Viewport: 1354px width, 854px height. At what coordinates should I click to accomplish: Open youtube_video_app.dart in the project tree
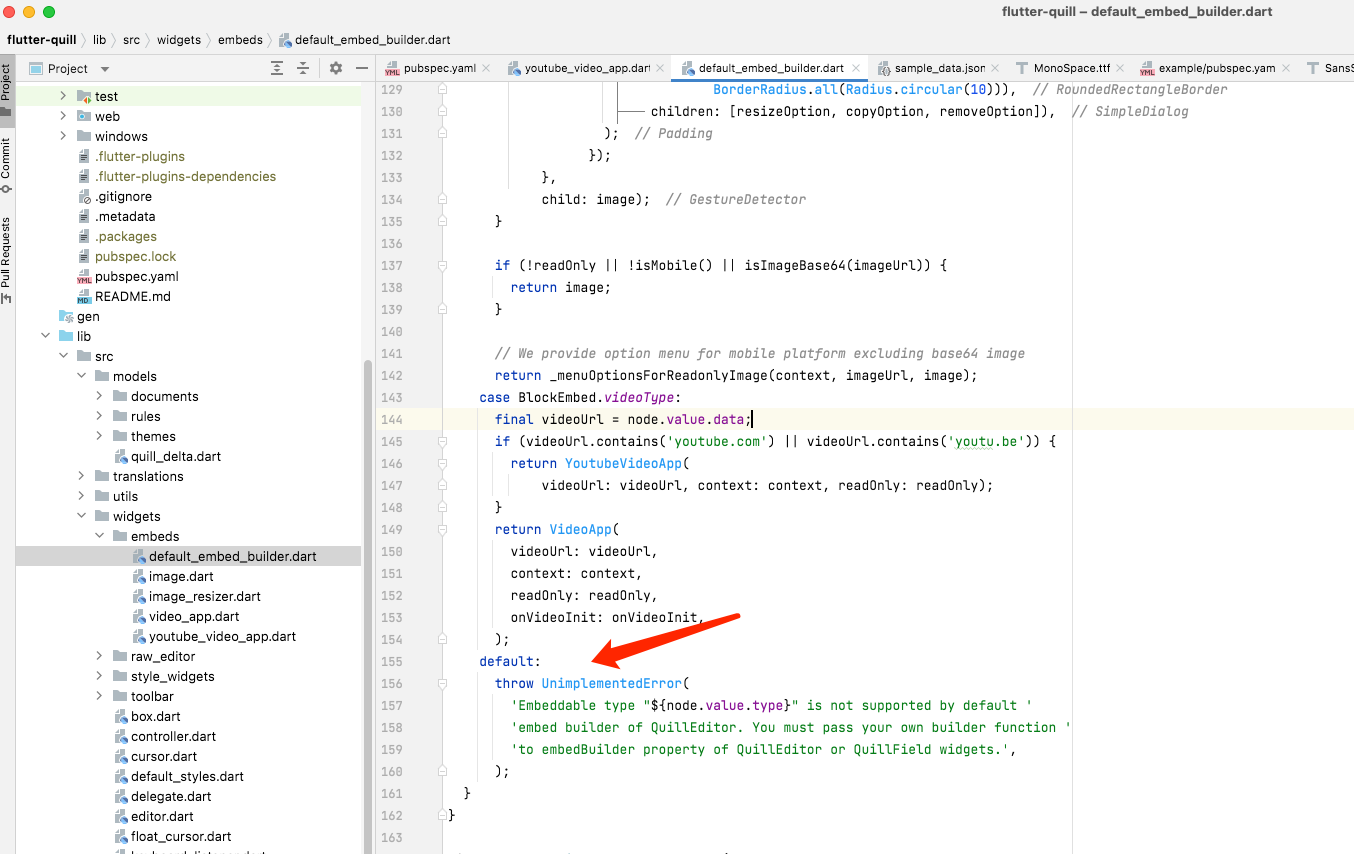[x=222, y=636]
